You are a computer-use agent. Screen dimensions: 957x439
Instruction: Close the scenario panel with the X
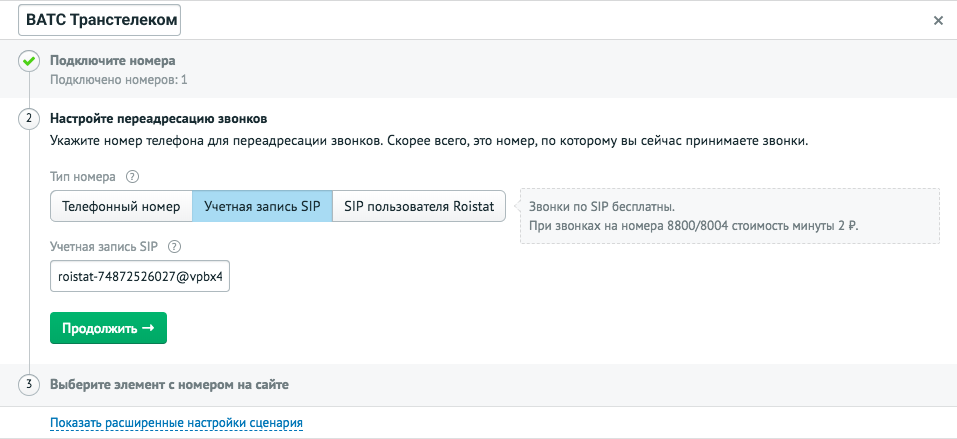pos(937,20)
